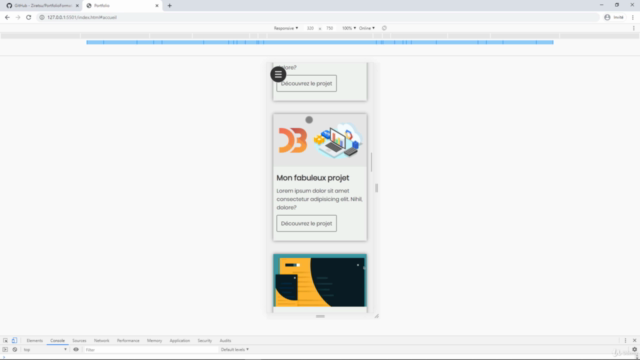The width and height of the screenshot is (640, 360).
Task: Open the Default levels dropdown
Action: click(235, 349)
